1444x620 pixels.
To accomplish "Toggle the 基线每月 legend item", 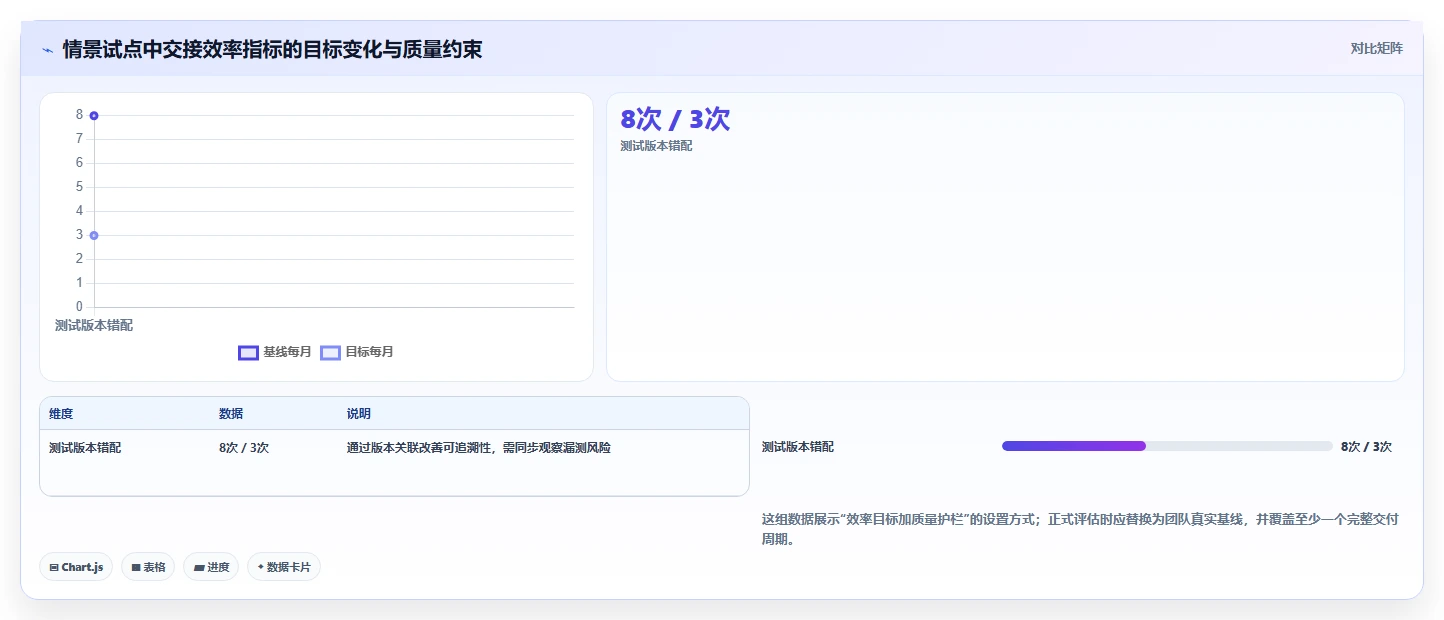I will [275, 352].
